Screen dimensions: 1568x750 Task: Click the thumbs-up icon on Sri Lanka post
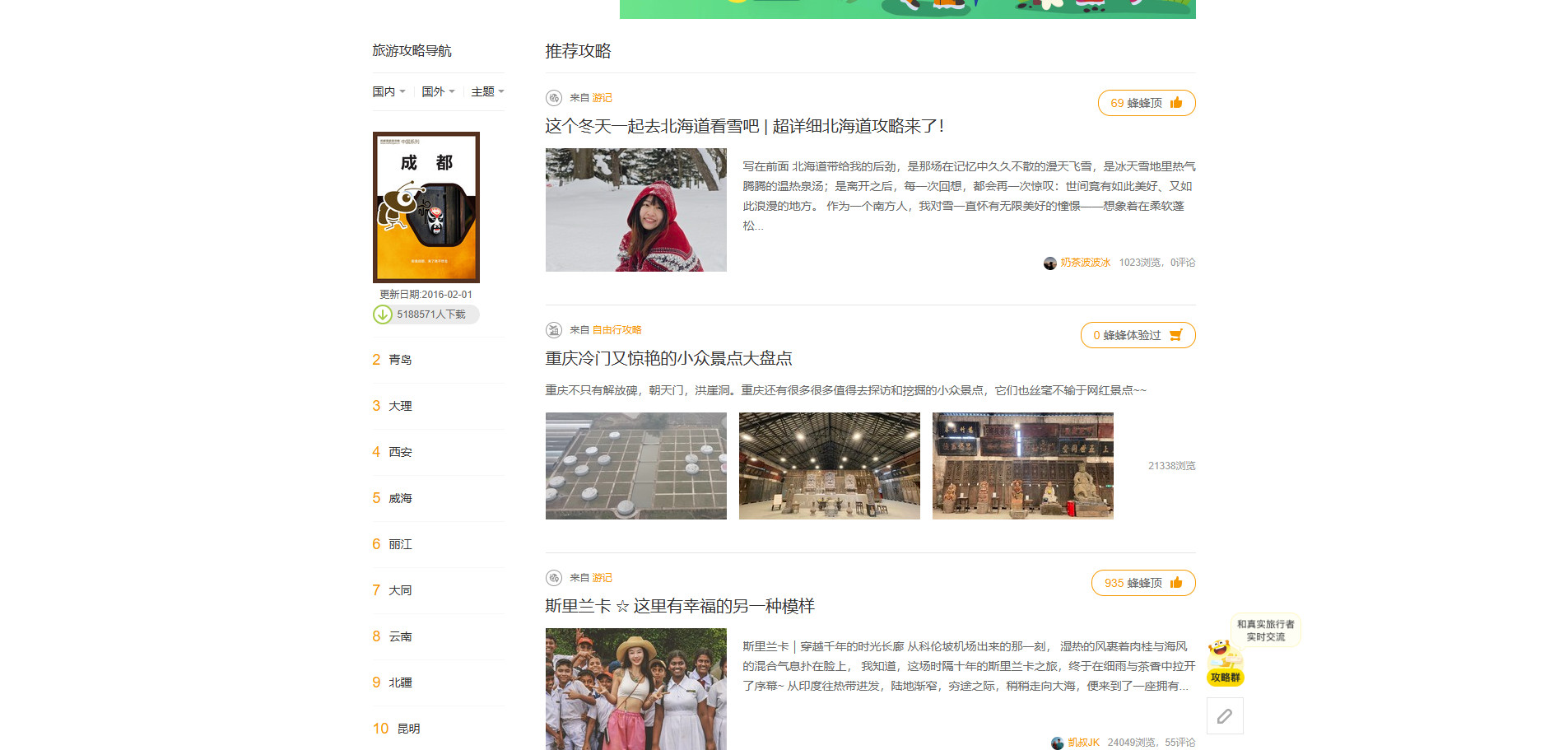click(x=1175, y=583)
